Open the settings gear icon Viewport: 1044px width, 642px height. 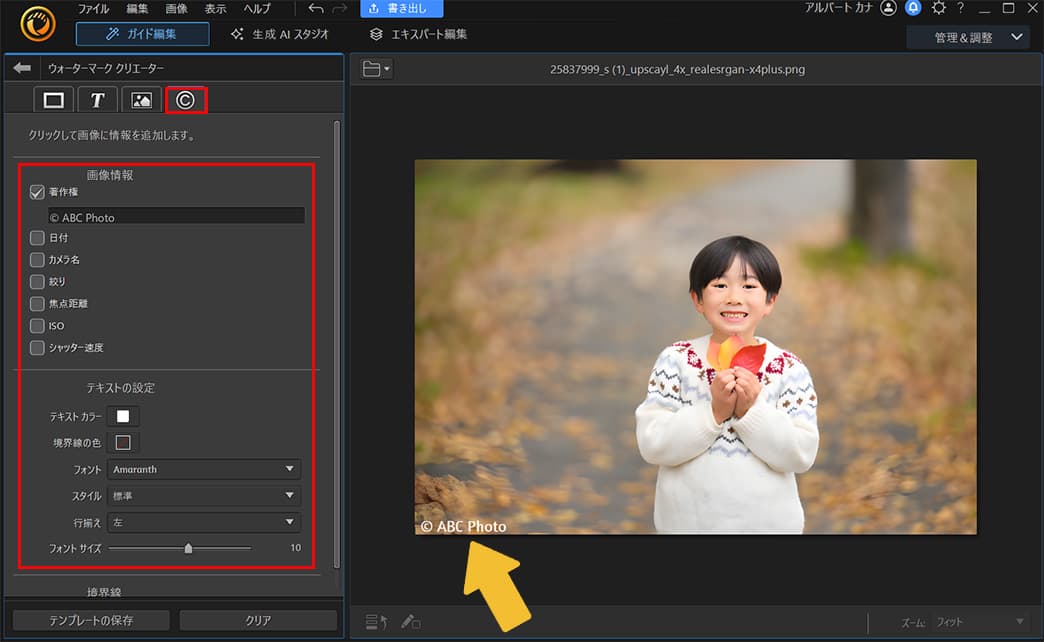click(x=938, y=8)
